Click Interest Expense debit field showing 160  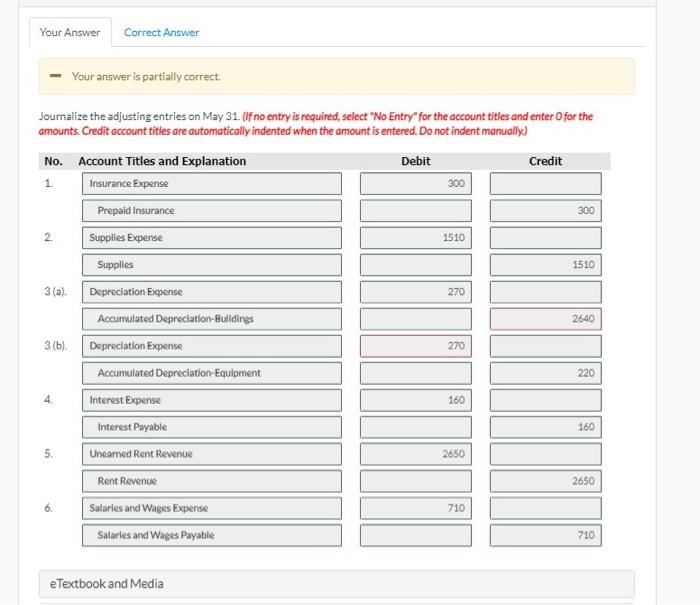point(416,400)
